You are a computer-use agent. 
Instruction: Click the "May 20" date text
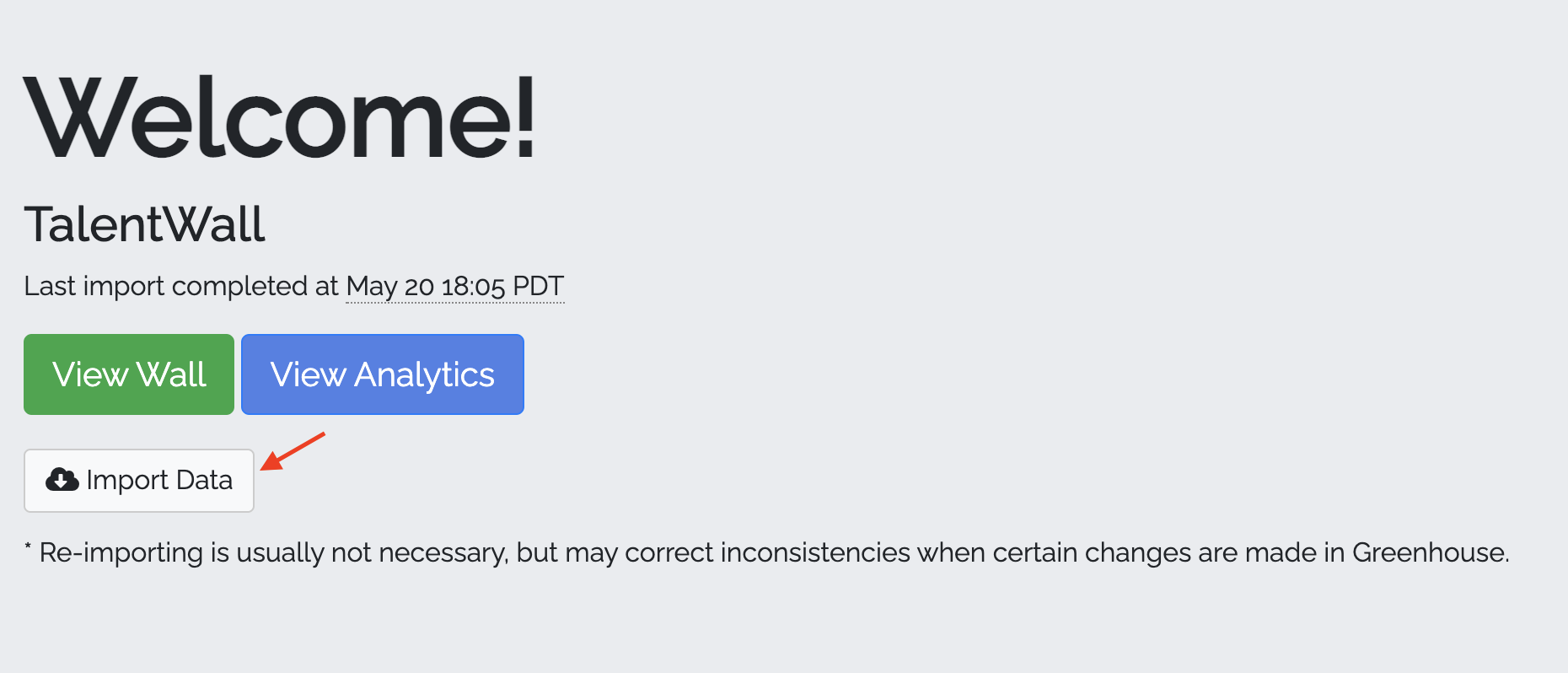click(x=389, y=287)
